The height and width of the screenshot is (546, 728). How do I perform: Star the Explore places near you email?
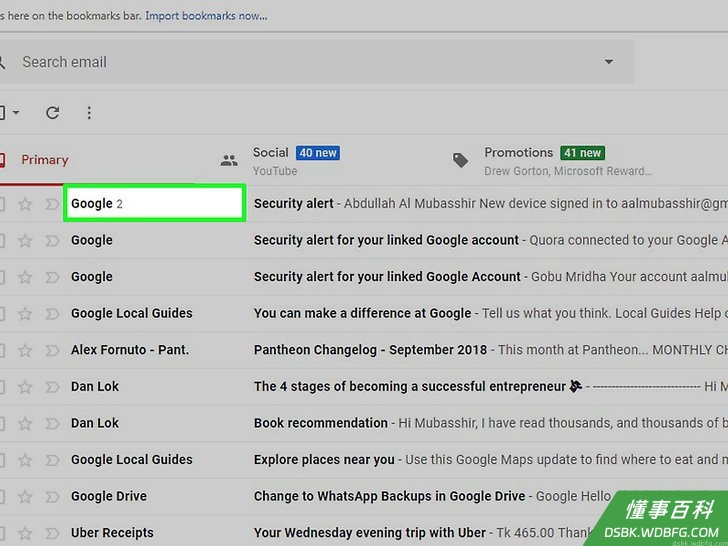coord(25,460)
